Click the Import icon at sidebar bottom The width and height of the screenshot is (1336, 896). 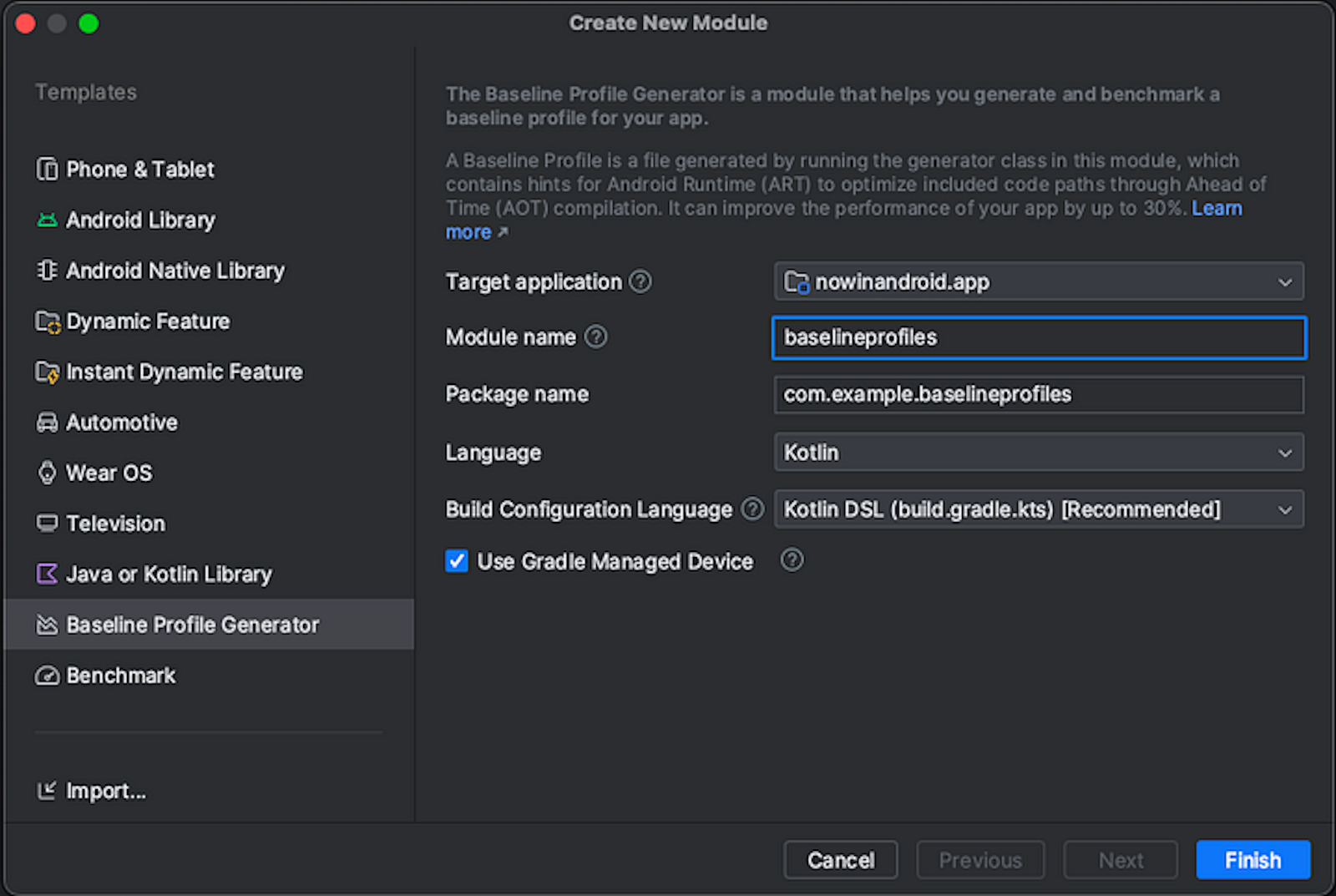[47, 790]
